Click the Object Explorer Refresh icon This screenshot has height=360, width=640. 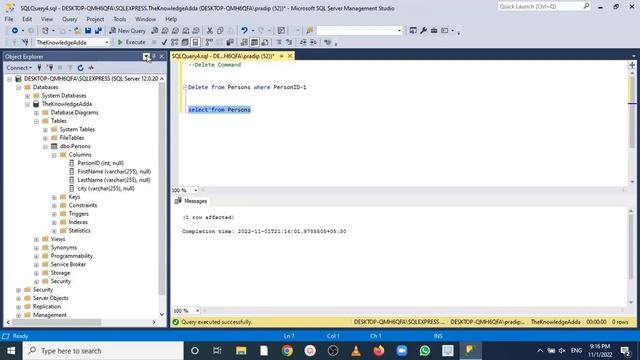pos(80,68)
